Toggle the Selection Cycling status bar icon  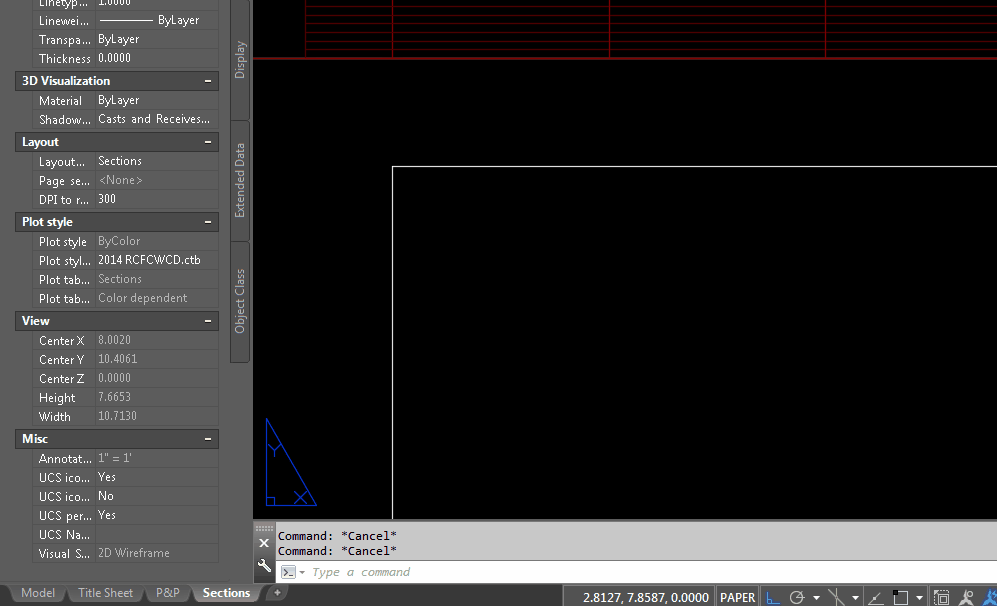pyautogui.click(x=941, y=597)
